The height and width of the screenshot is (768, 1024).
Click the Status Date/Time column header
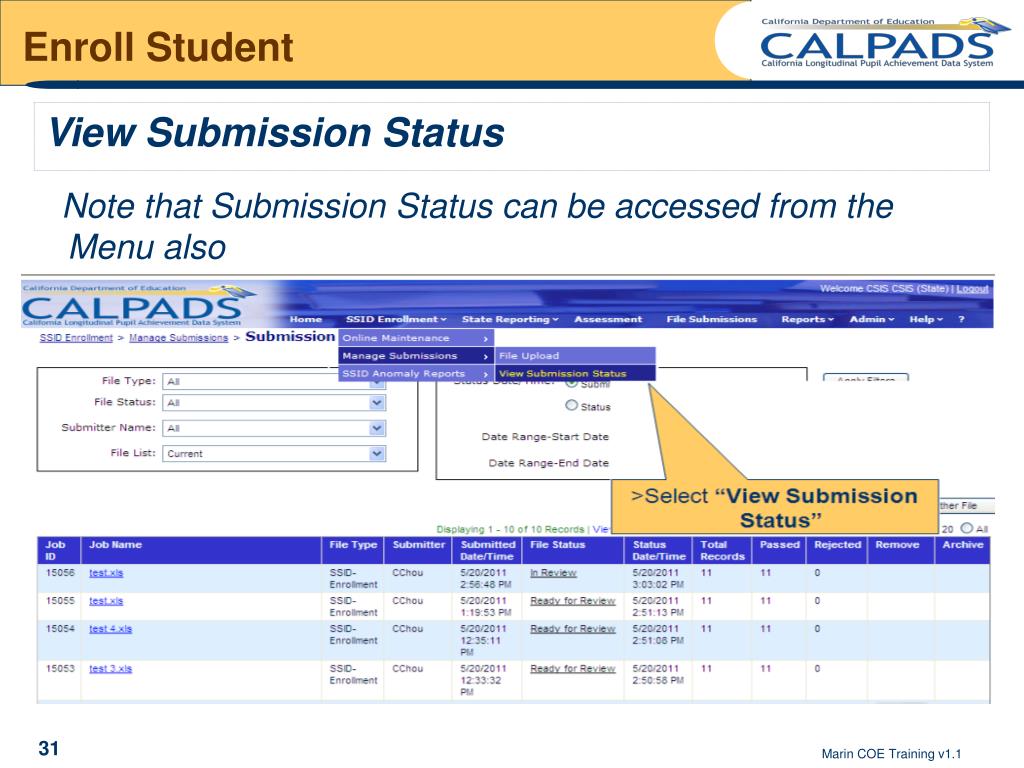pyautogui.click(x=659, y=551)
